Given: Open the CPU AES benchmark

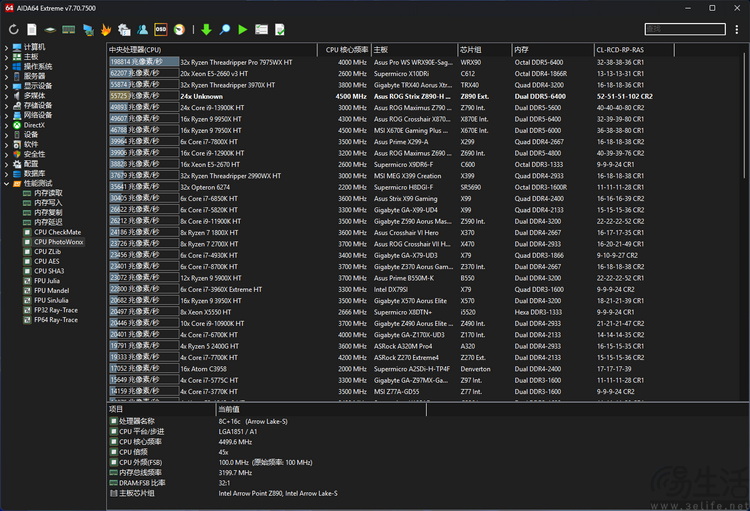Looking at the screenshot, I should 46,261.
